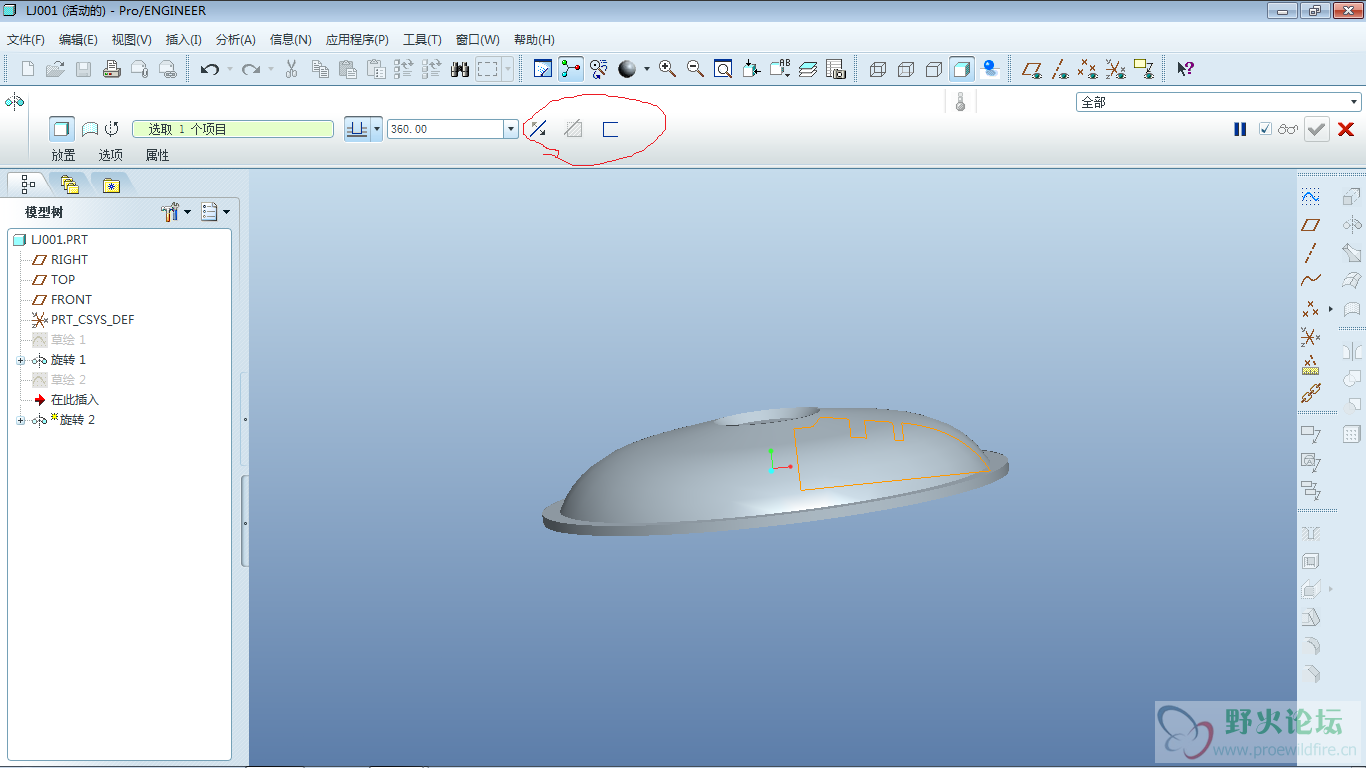Toggle datum points display
Image resolution: width=1366 pixels, height=768 pixels.
[1088, 69]
